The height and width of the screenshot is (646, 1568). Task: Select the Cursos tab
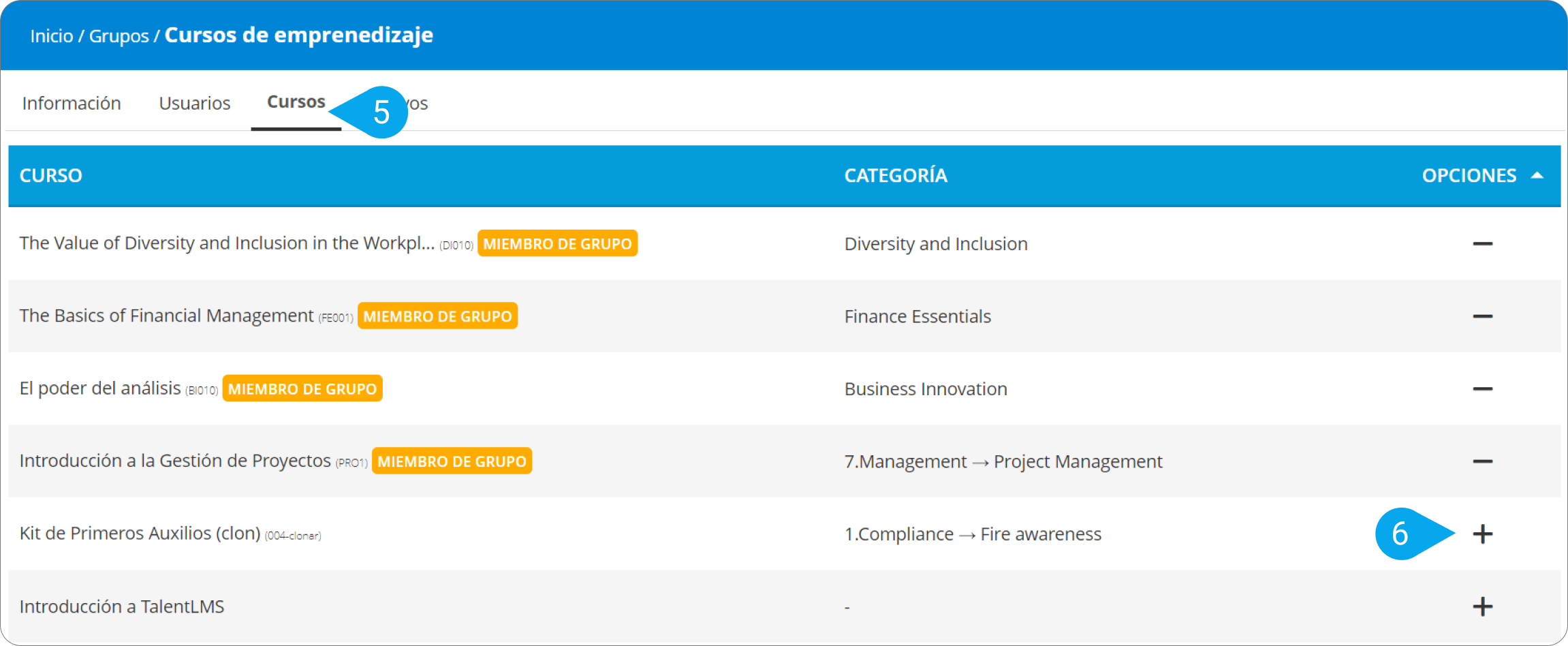point(296,102)
